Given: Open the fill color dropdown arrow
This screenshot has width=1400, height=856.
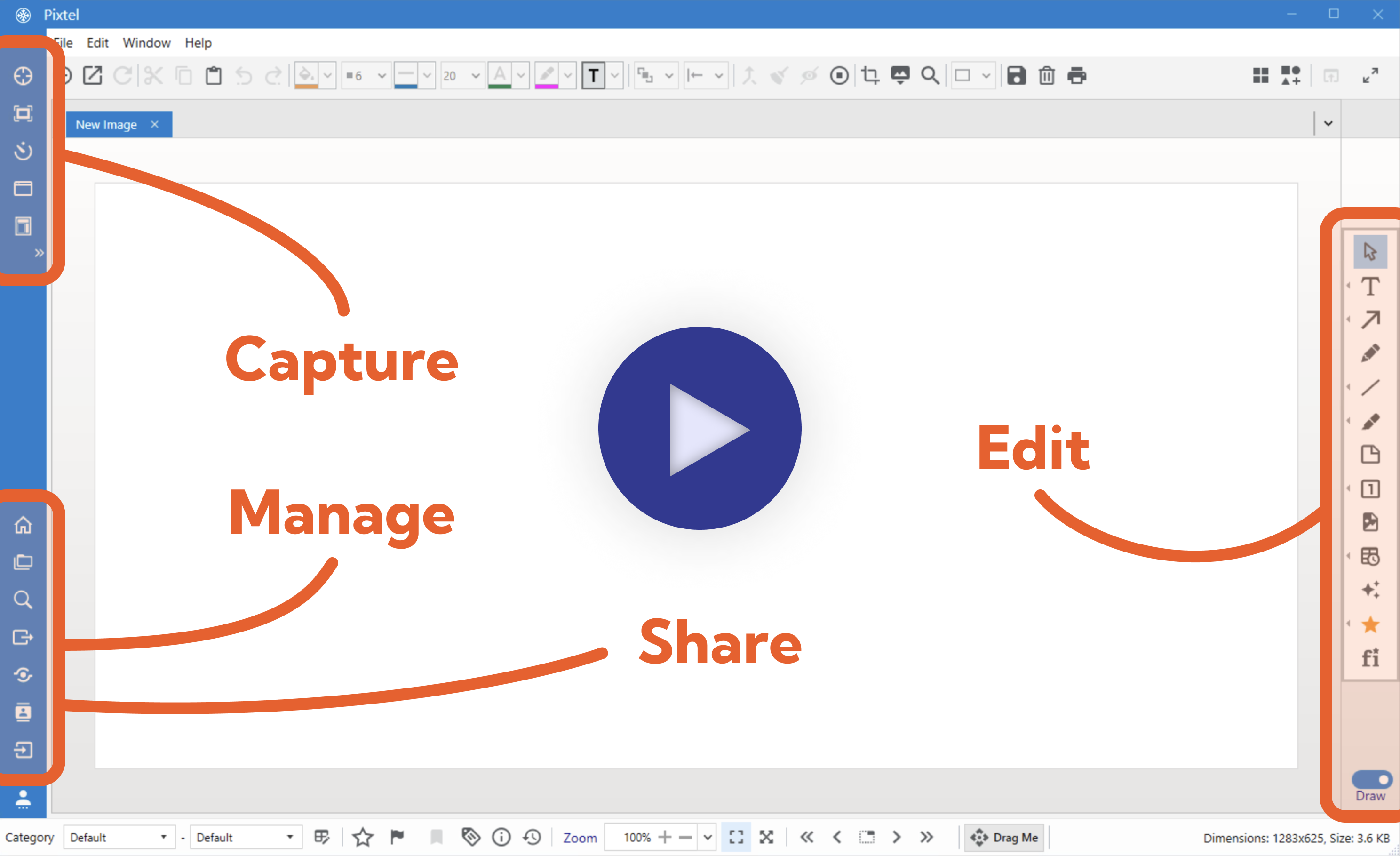Looking at the screenshot, I should pyautogui.click(x=328, y=76).
